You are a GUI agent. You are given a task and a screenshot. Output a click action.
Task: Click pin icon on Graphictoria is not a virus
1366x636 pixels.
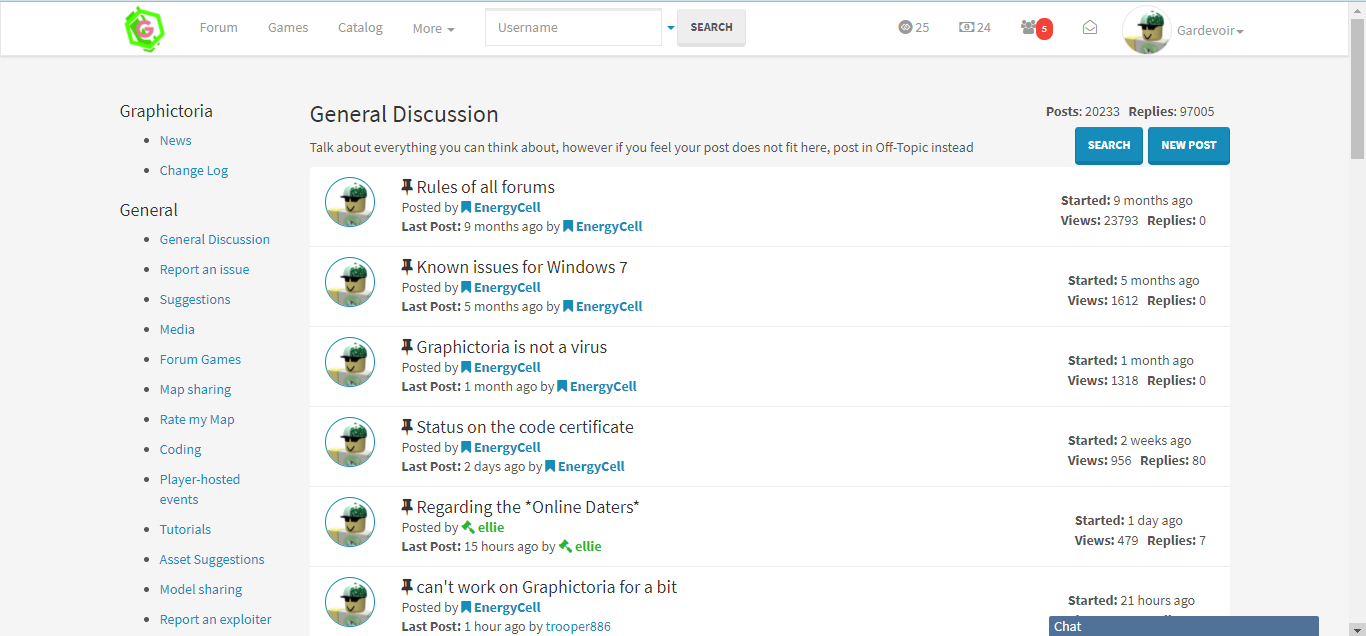pos(407,347)
